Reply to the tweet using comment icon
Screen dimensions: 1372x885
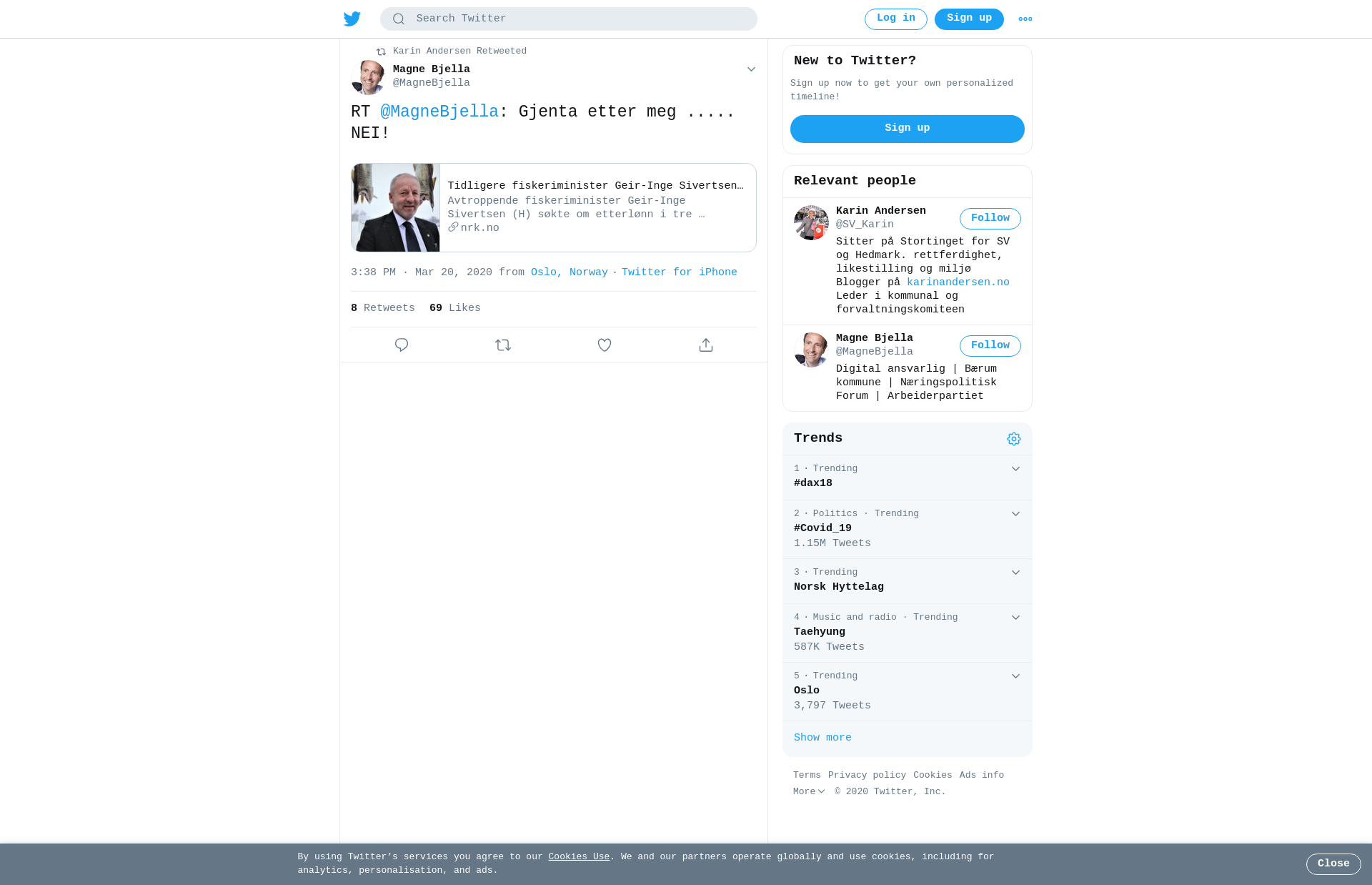(x=402, y=345)
